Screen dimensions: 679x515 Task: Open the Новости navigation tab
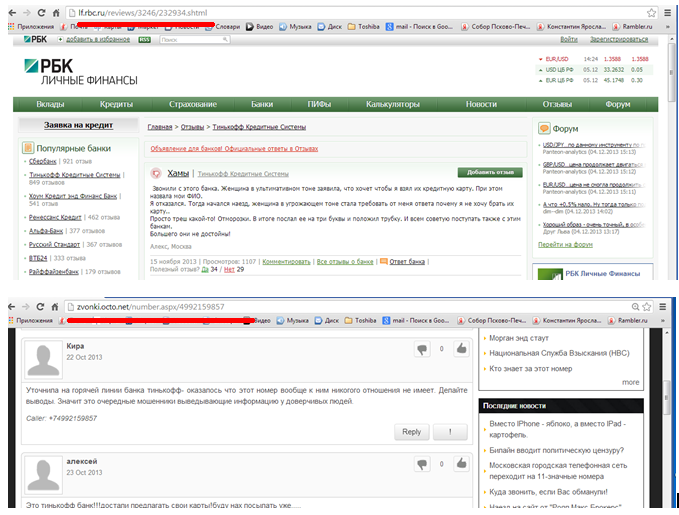click(x=481, y=104)
